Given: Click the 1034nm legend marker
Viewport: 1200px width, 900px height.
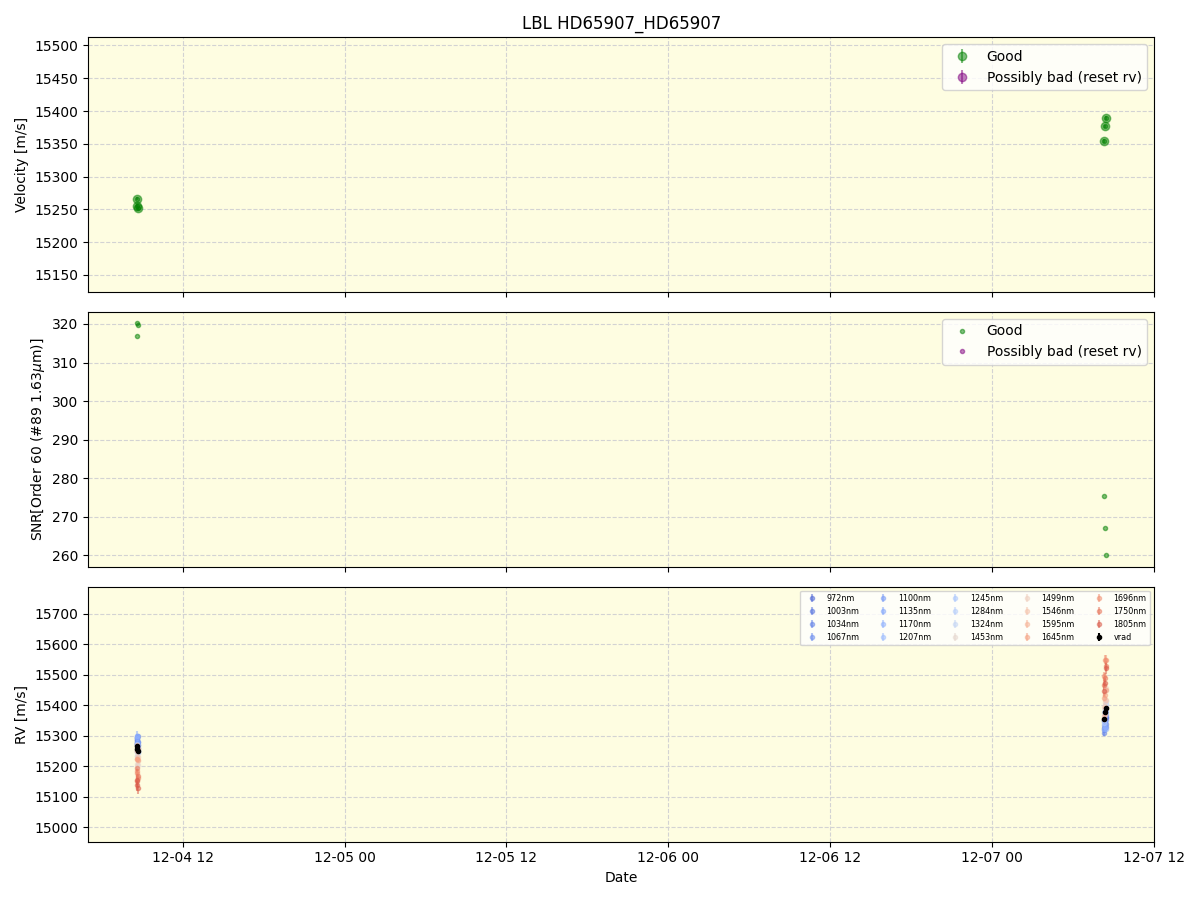Looking at the screenshot, I should point(812,624).
